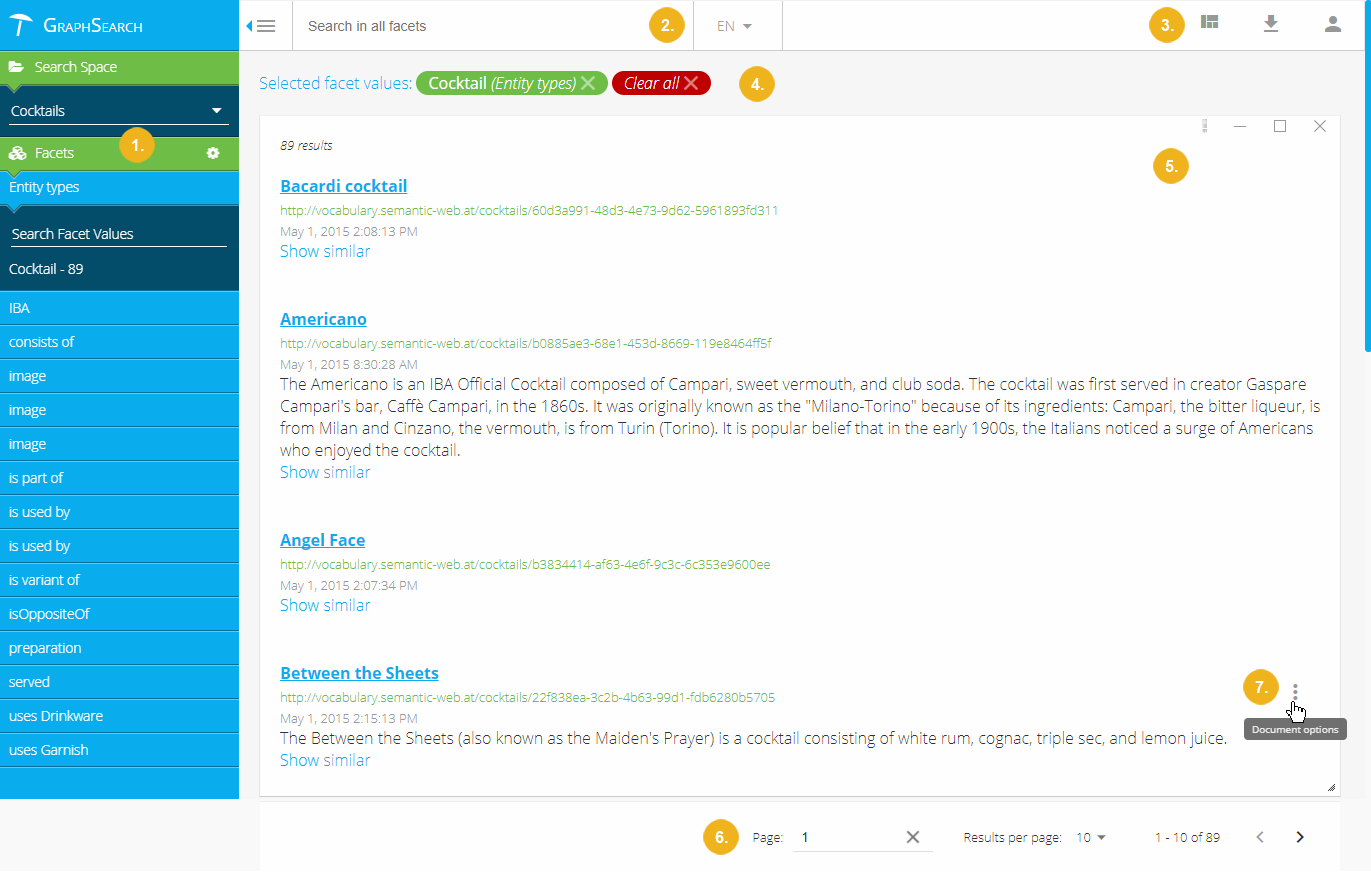Go to next results page
Viewport: 1371px width, 875px height.
[x=1300, y=837]
